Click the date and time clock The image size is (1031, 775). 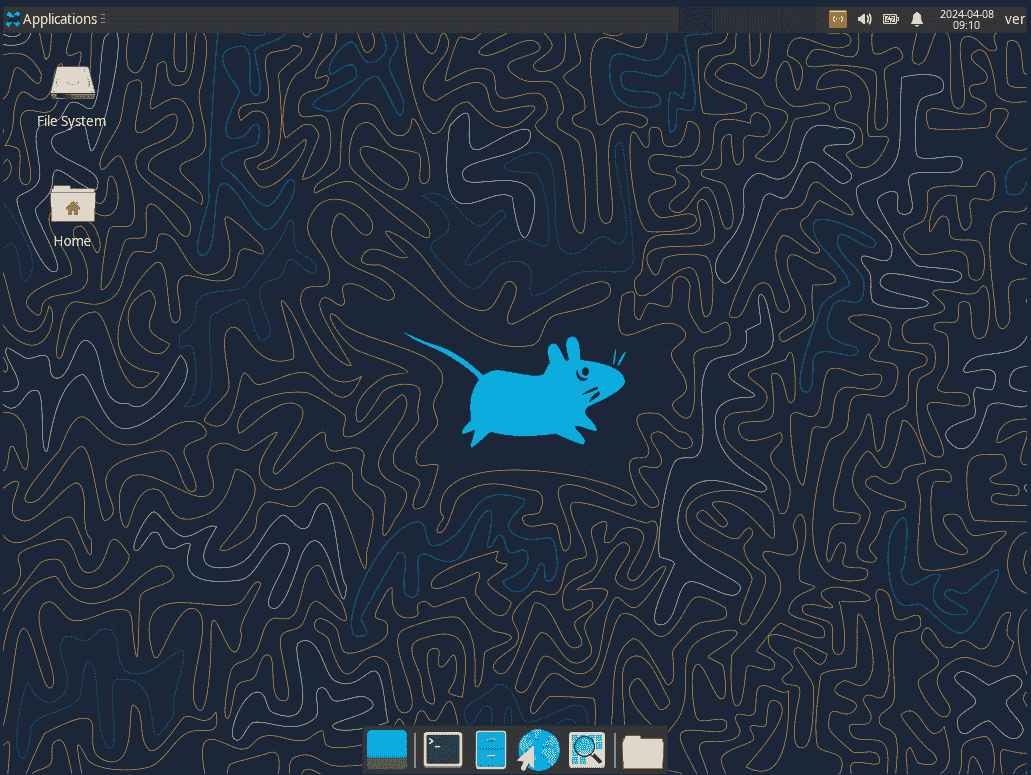point(967,19)
